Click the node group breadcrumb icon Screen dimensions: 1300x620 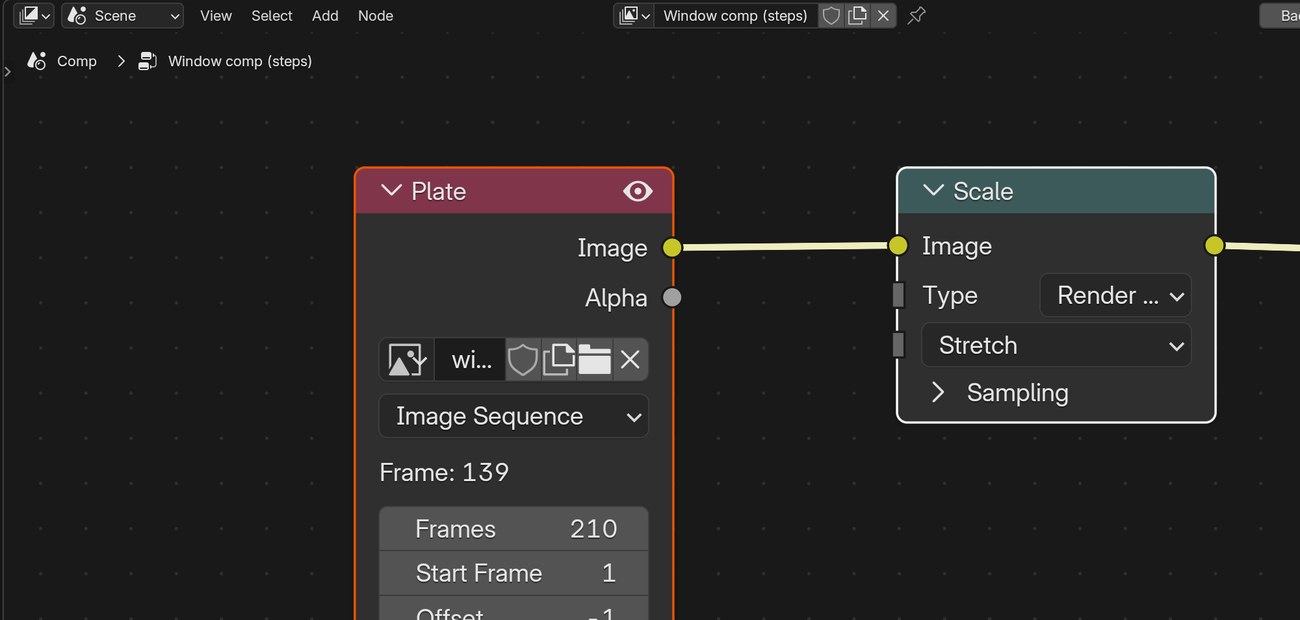pos(148,61)
